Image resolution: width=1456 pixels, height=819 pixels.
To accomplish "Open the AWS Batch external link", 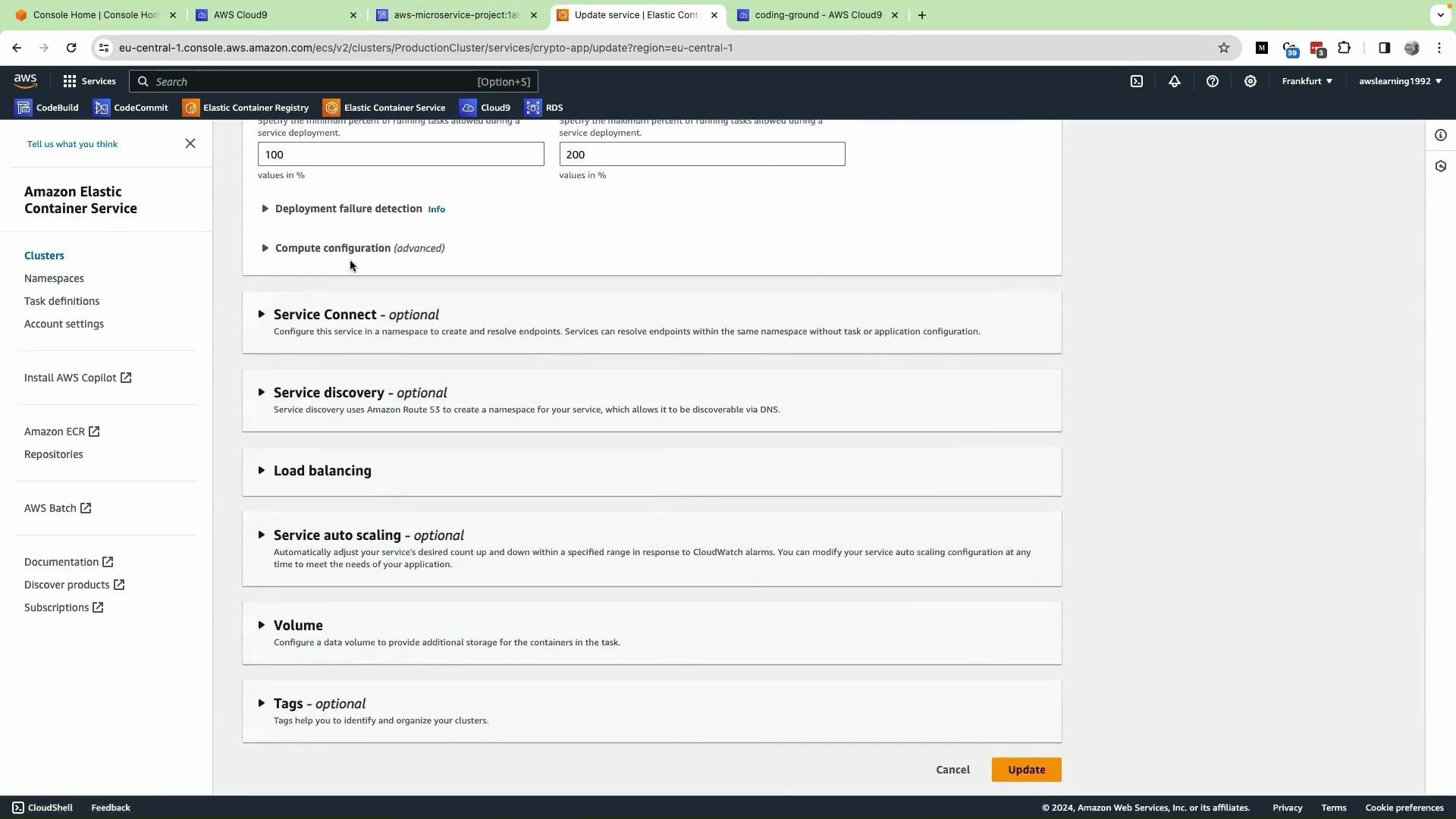I will [x=58, y=508].
